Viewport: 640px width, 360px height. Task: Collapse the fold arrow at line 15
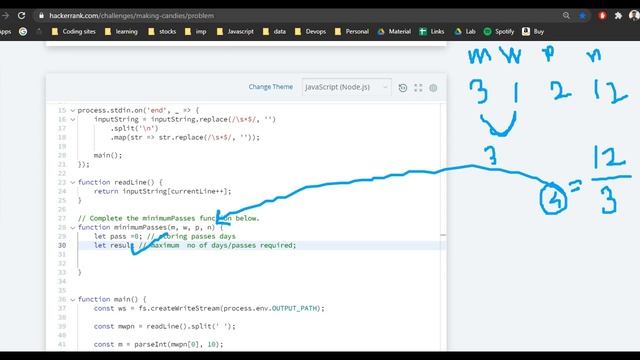73,111
